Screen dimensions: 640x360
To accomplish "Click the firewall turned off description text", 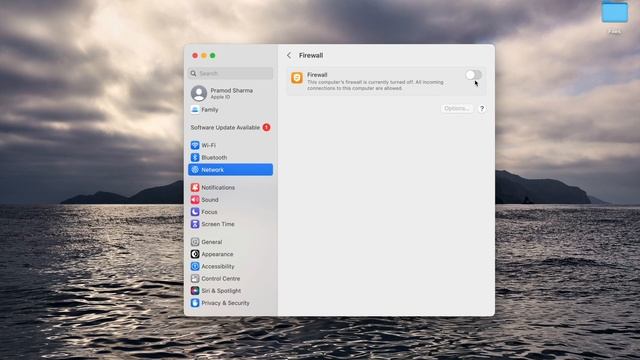I will 375,85.
